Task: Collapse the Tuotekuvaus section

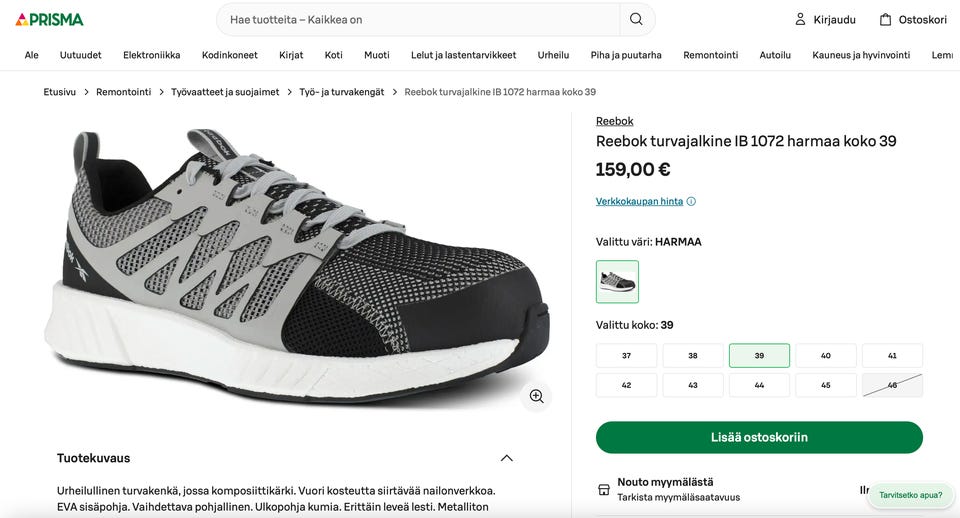Action: [506, 458]
